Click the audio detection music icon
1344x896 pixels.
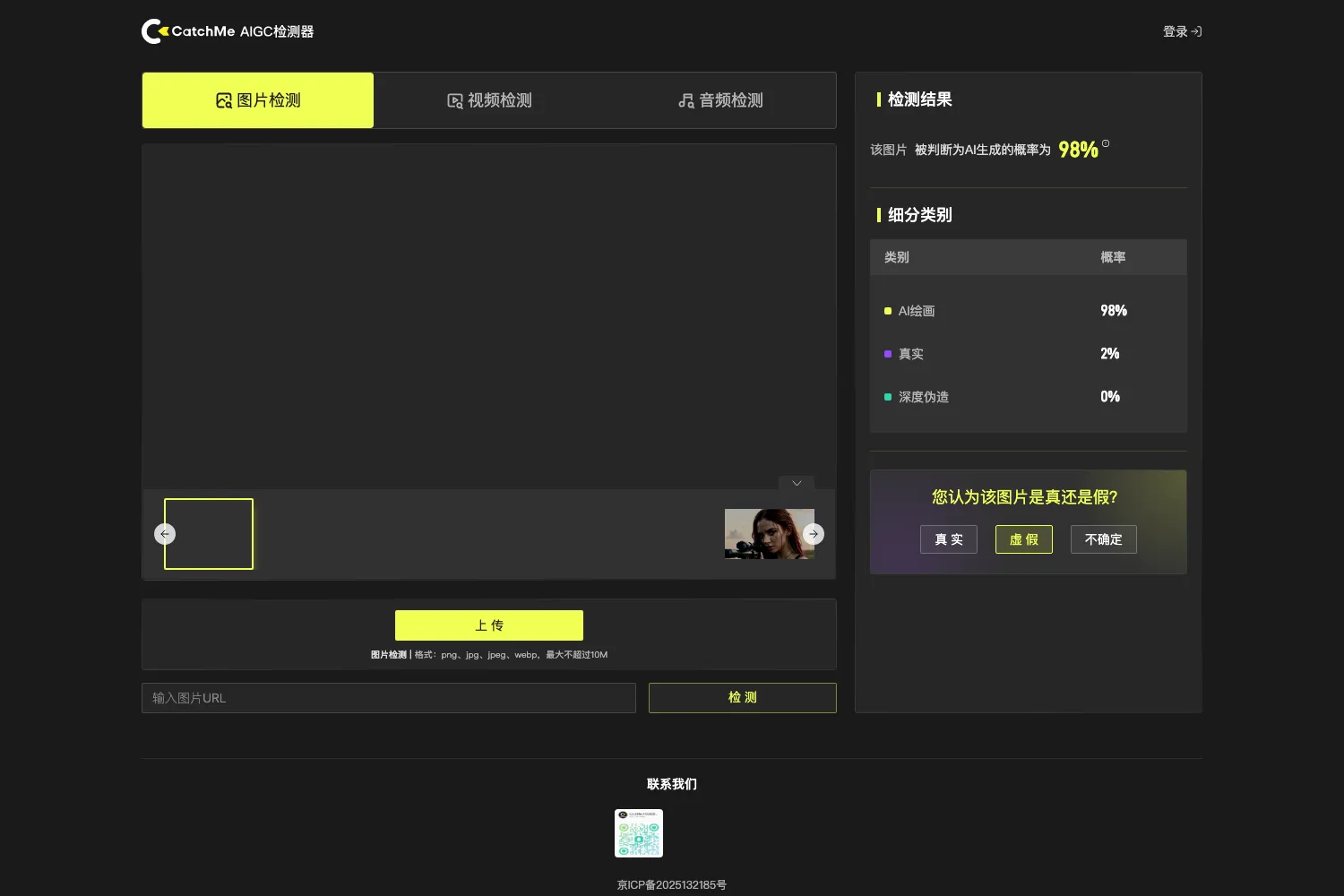686,100
